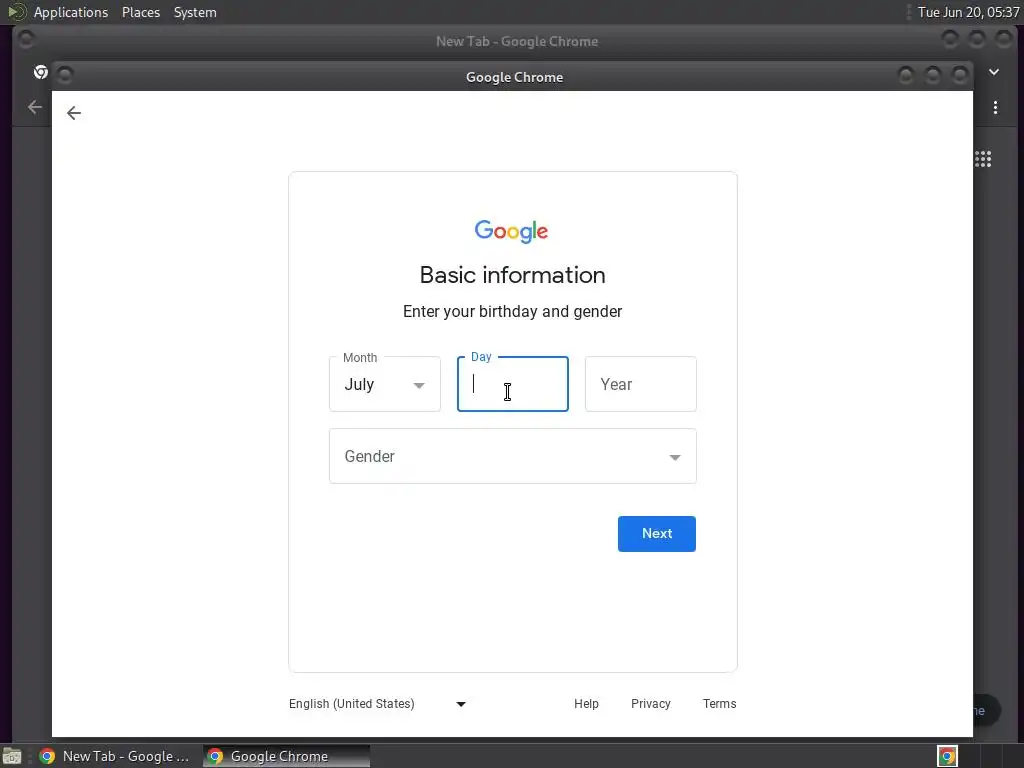This screenshot has height=768, width=1024.
Task: Focus the Day input field
Action: click(x=513, y=384)
